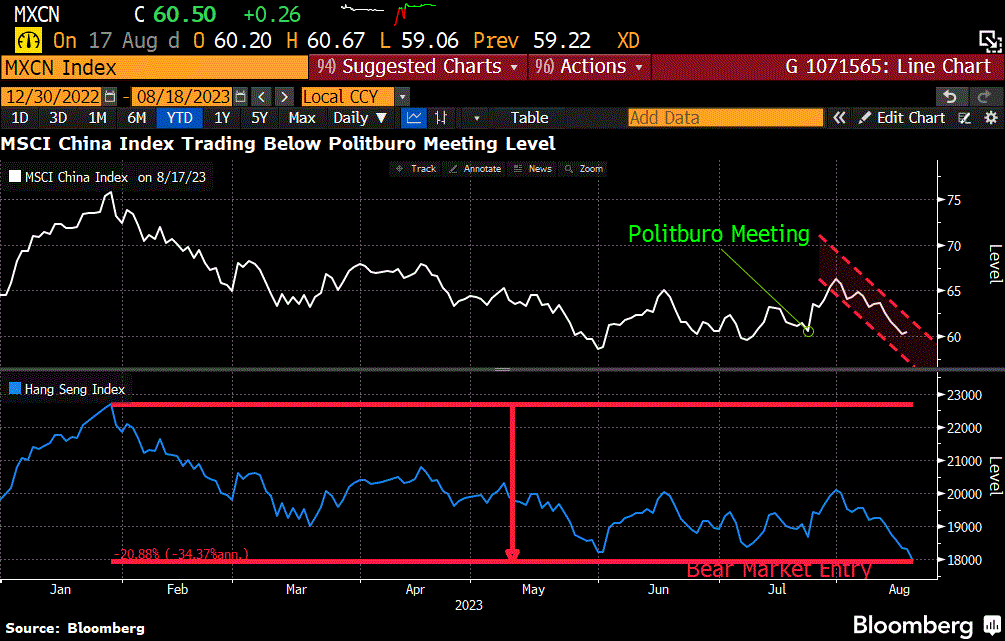The width and height of the screenshot is (1005, 641).
Task: Select the Max time range
Action: (302, 118)
